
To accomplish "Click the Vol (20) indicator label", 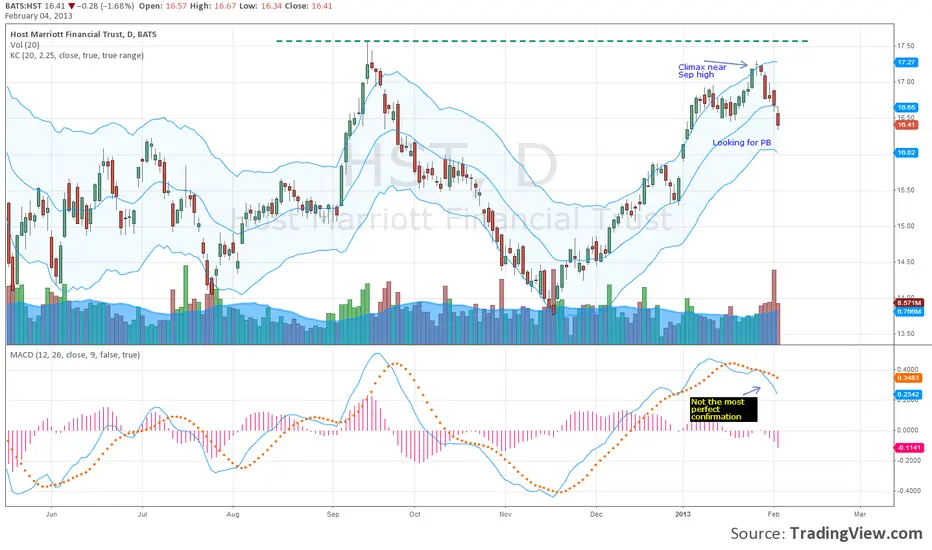I will [x=25, y=45].
